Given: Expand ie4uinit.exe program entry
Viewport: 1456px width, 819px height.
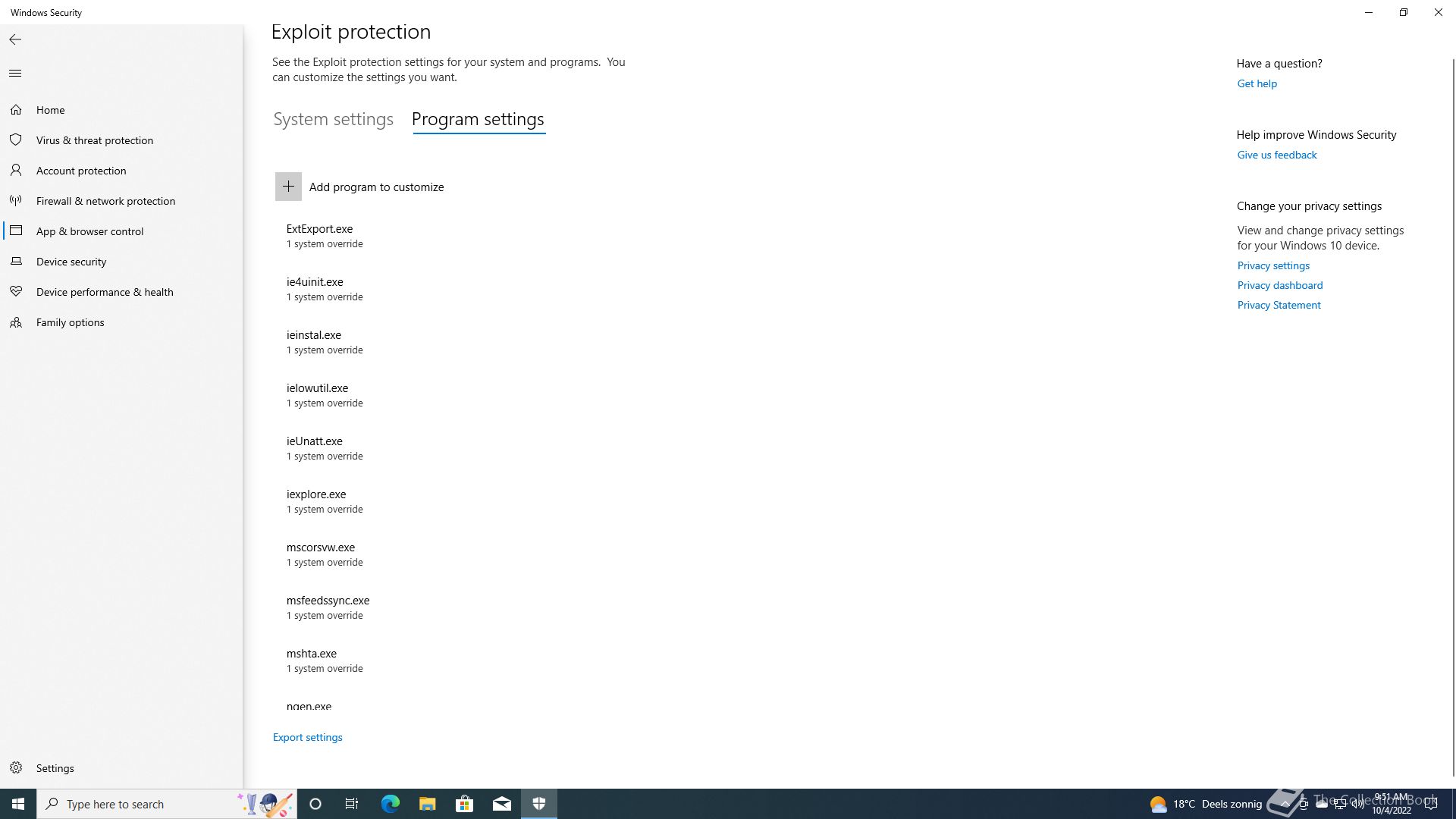Looking at the screenshot, I should click(325, 289).
